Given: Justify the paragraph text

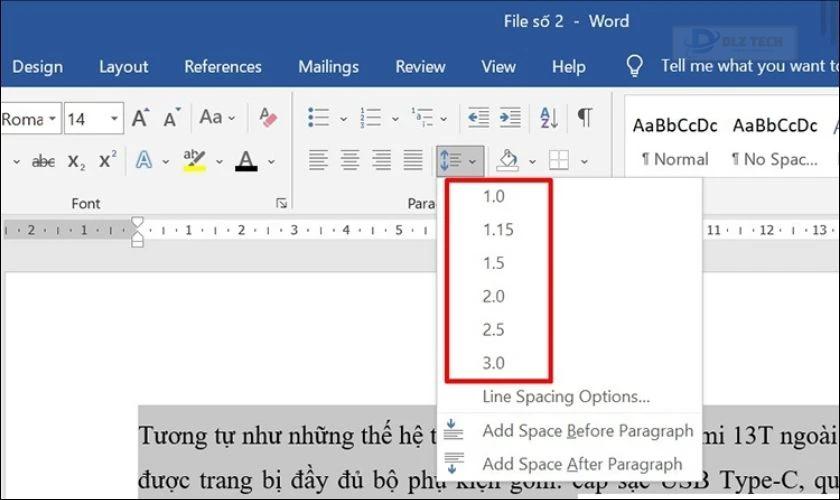Looking at the screenshot, I should tap(413, 160).
